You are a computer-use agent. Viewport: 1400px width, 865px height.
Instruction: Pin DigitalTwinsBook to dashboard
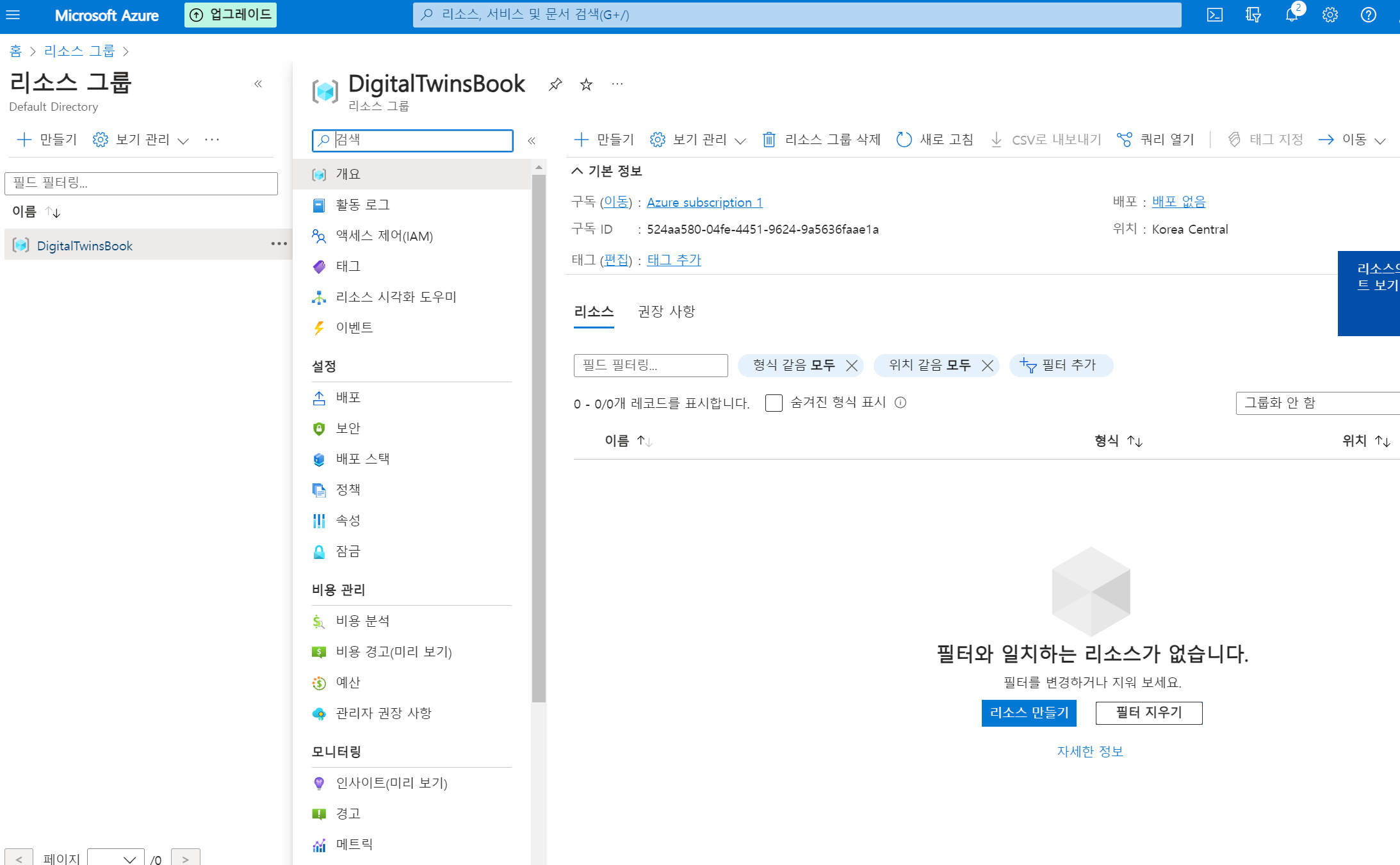[555, 84]
